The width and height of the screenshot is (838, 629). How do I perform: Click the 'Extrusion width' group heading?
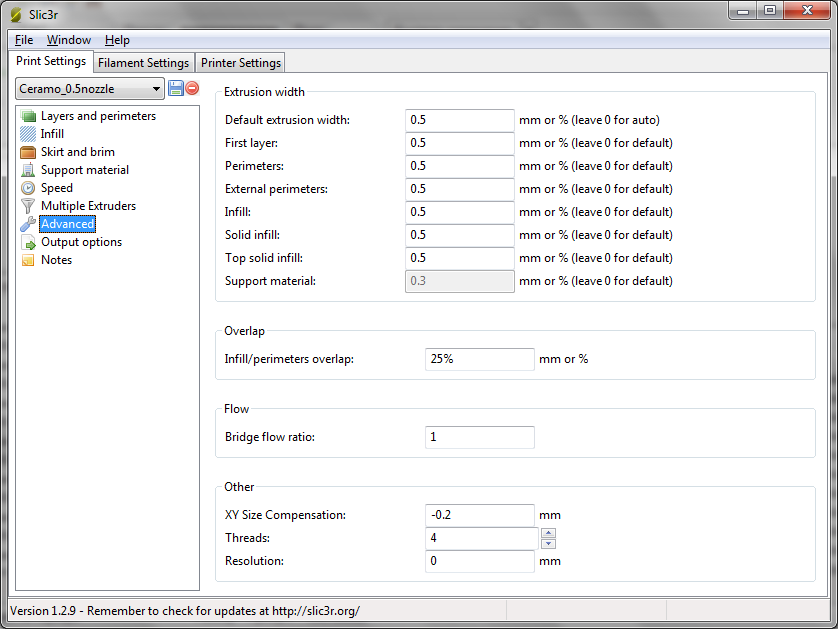[x=264, y=92]
